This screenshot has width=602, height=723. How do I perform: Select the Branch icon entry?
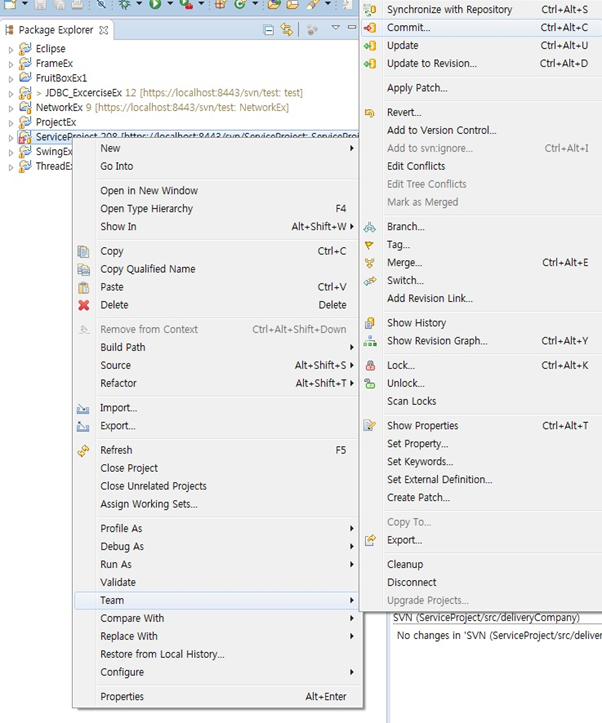tap(370, 227)
